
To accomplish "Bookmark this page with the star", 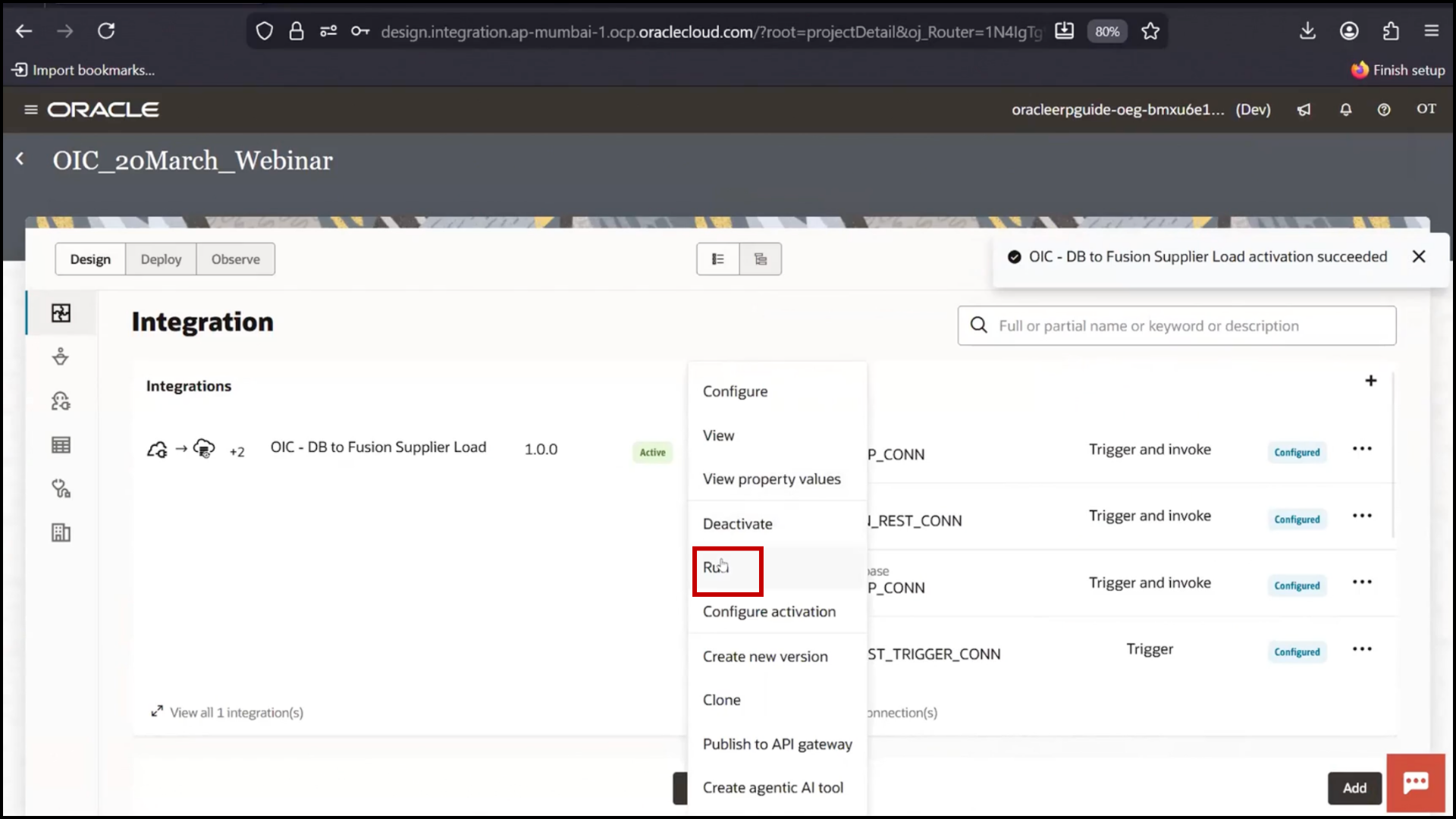I will [x=1150, y=31].
